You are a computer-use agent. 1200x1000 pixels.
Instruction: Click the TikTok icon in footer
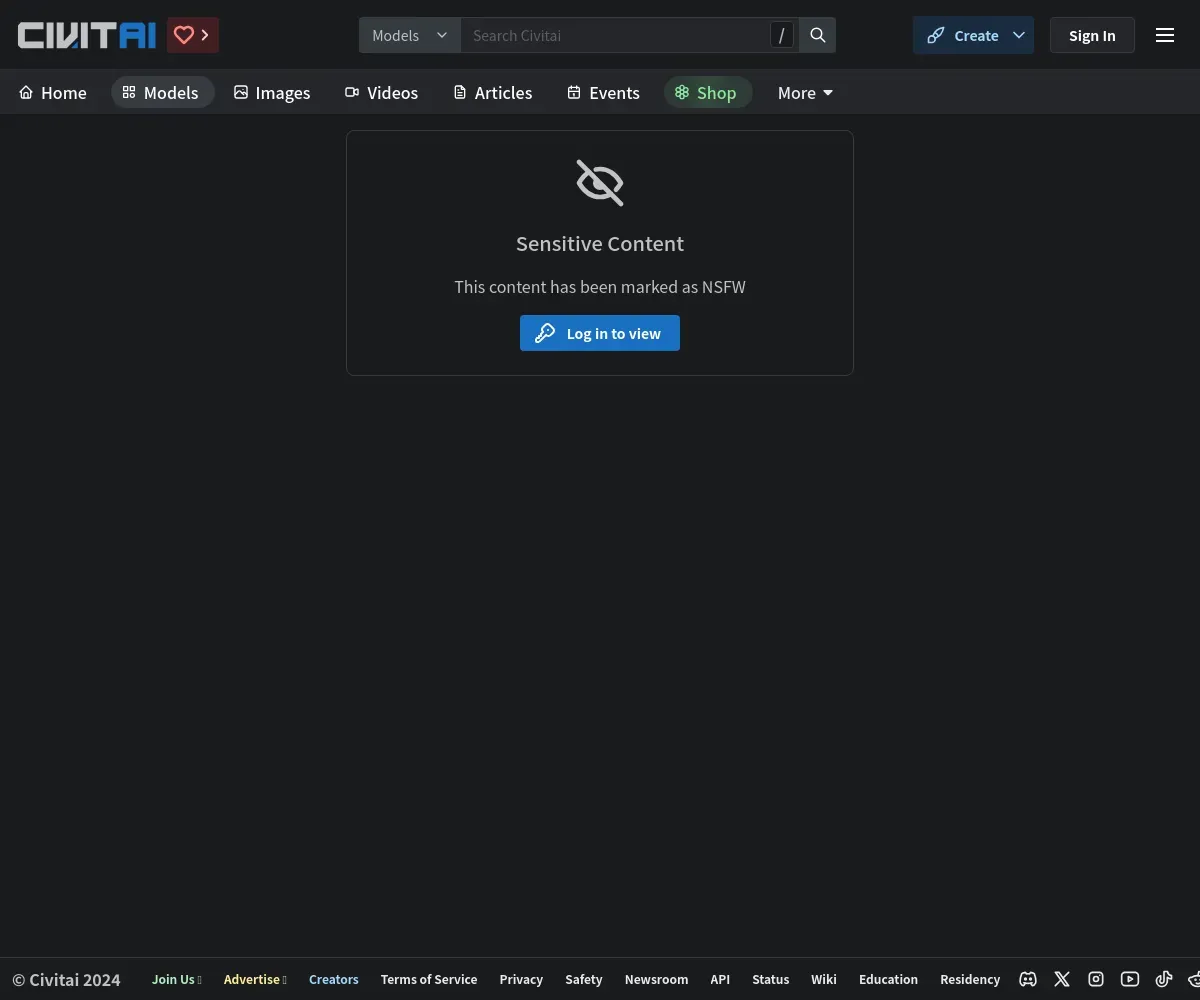pos(1164,979)
